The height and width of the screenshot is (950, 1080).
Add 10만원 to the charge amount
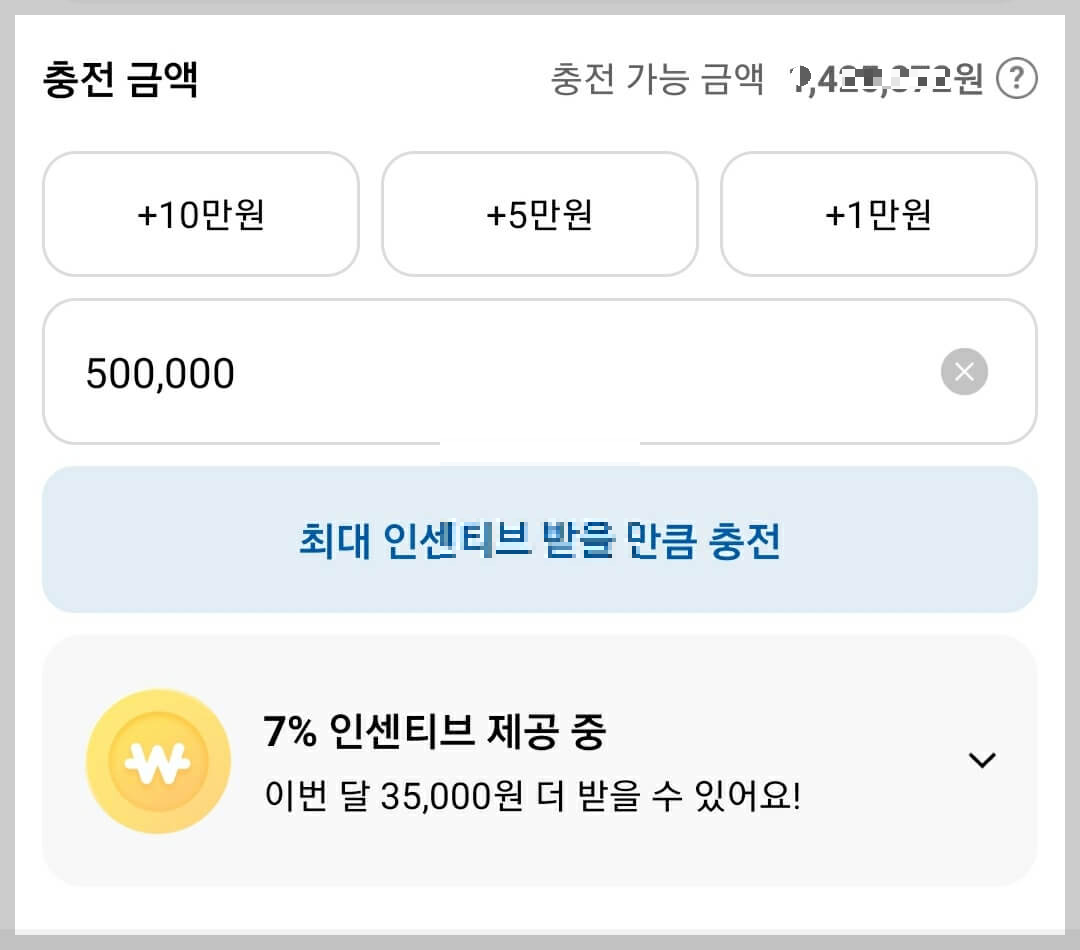pos(200,214)
